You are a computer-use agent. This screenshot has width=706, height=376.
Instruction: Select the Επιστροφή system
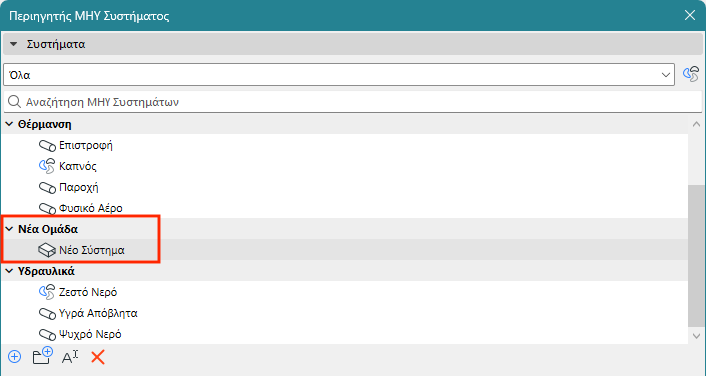(86, 145)
